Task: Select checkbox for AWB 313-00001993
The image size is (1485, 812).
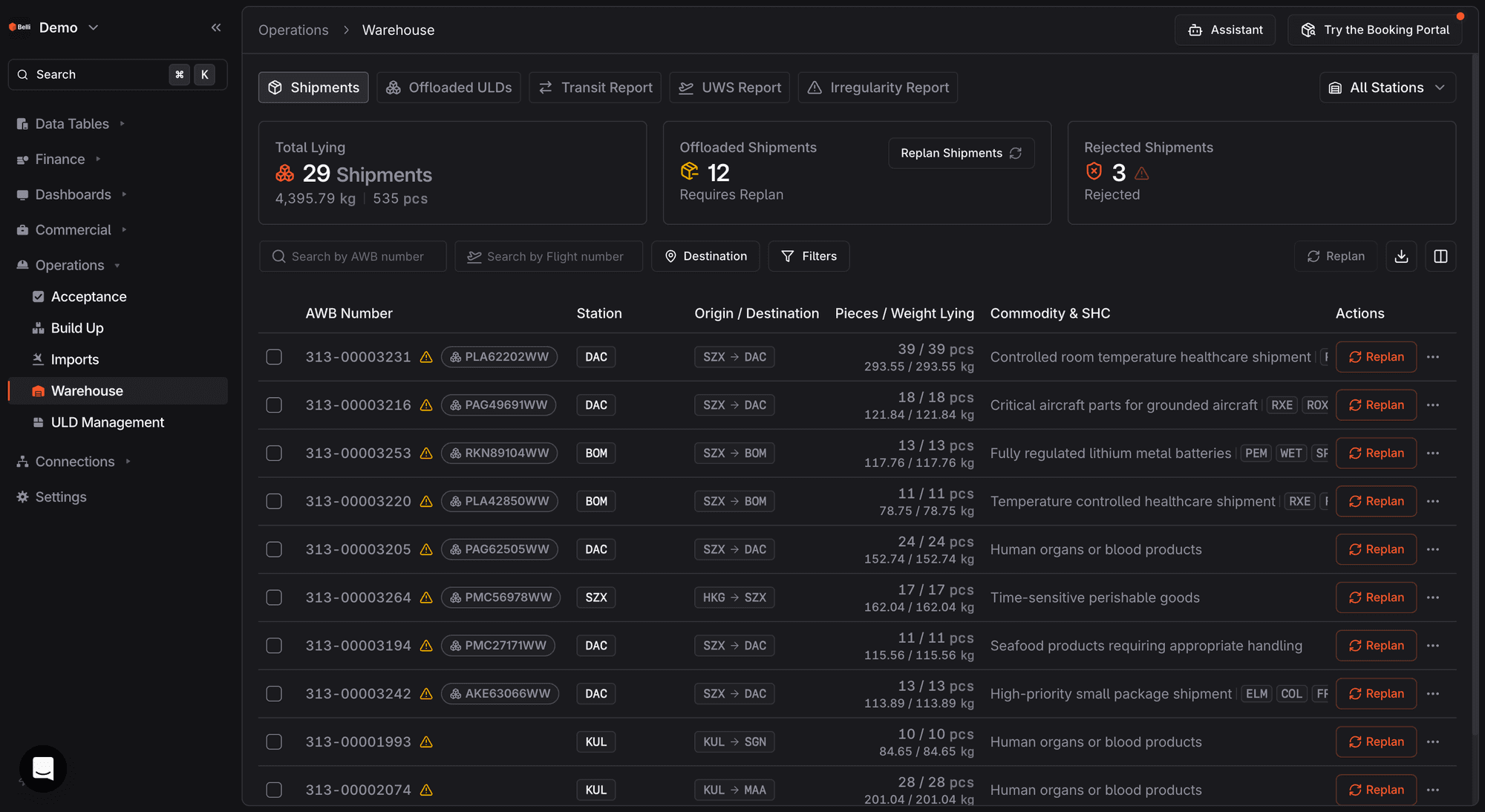Action: click(274, 742)
